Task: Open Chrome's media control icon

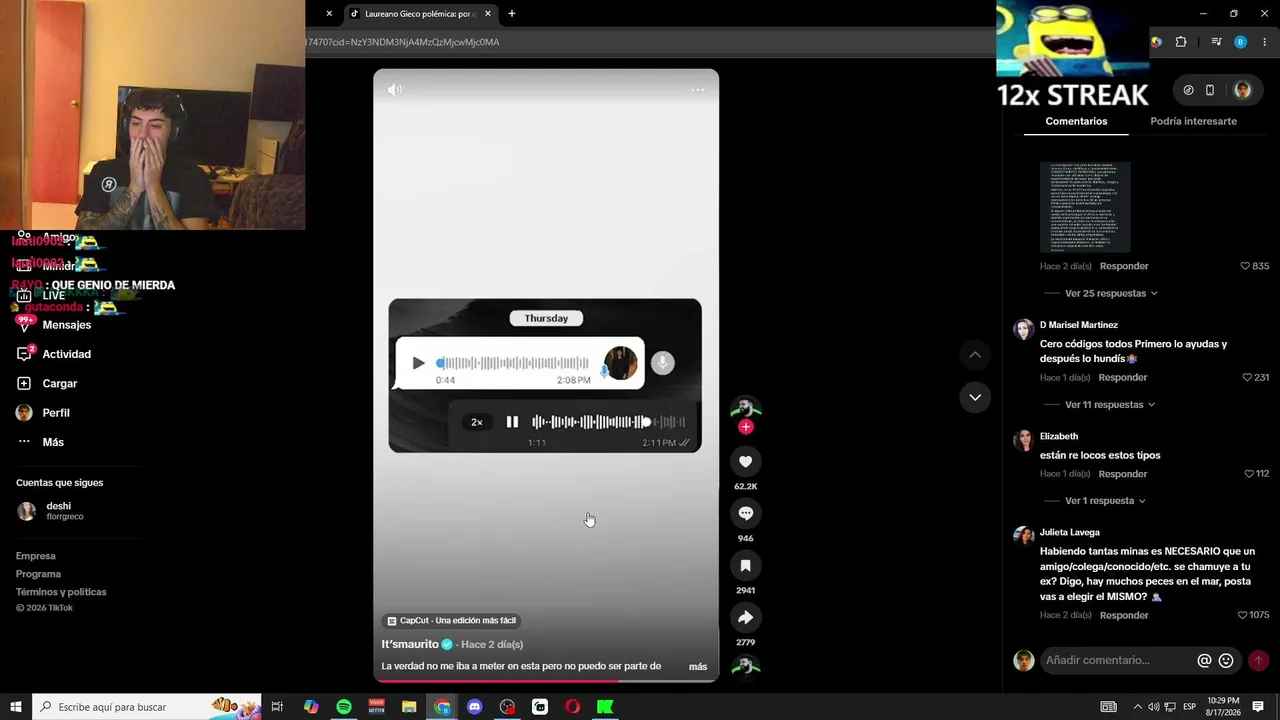Action: (x=1216, y=42)
